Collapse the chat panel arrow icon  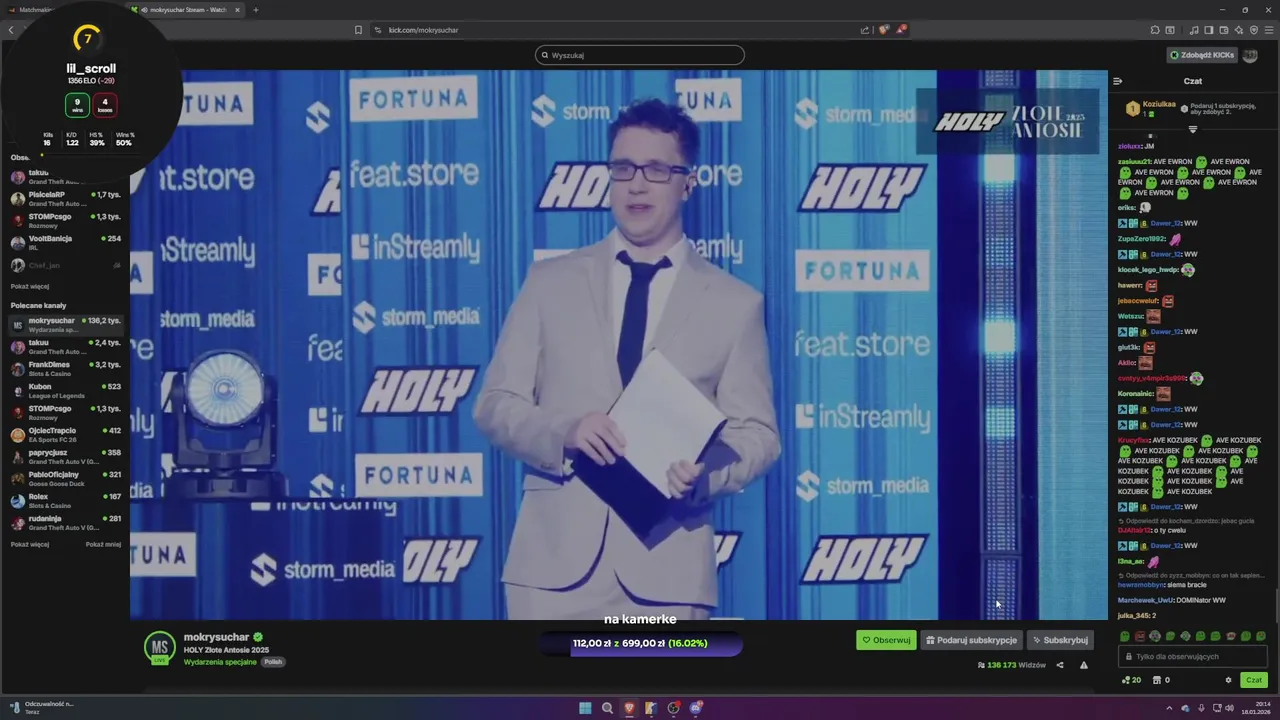coord(1117,81)
